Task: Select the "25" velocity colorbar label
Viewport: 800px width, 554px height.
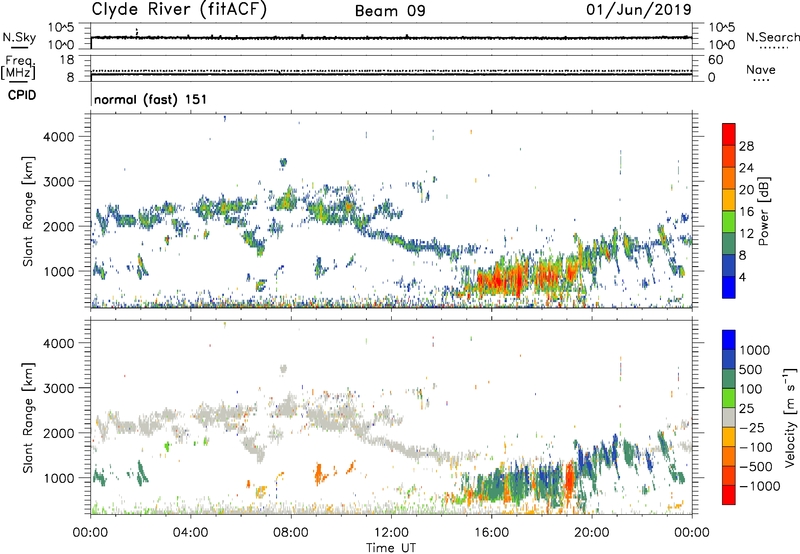Action: (746, 408)
